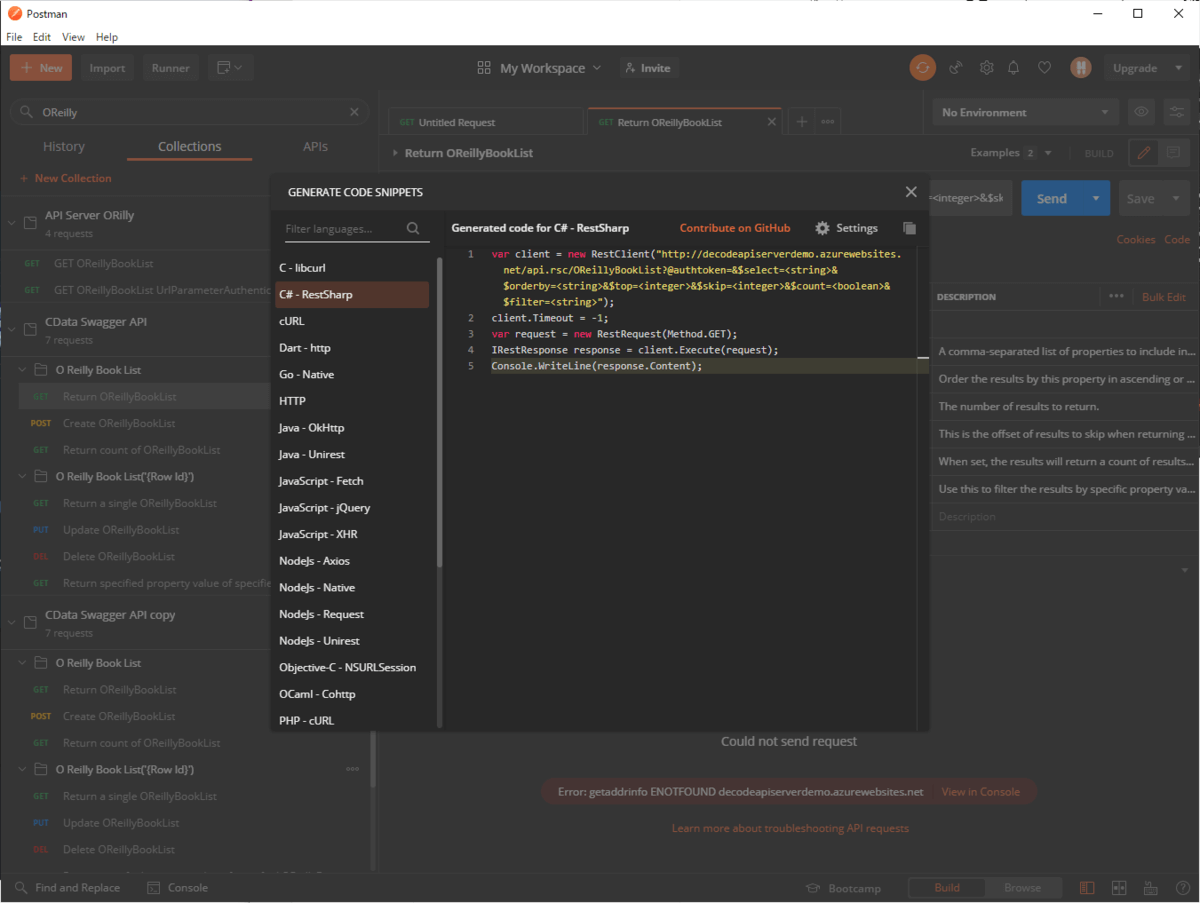This screenshot has width=1200, height=903.
Task: Close the Generate Code Snippets dialog
Action: click(x=911, y=192)
